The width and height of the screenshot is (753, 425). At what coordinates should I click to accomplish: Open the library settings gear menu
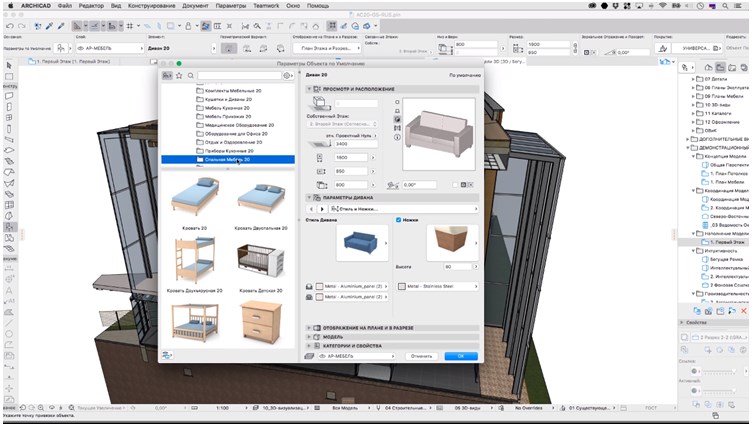click(288, 75)
